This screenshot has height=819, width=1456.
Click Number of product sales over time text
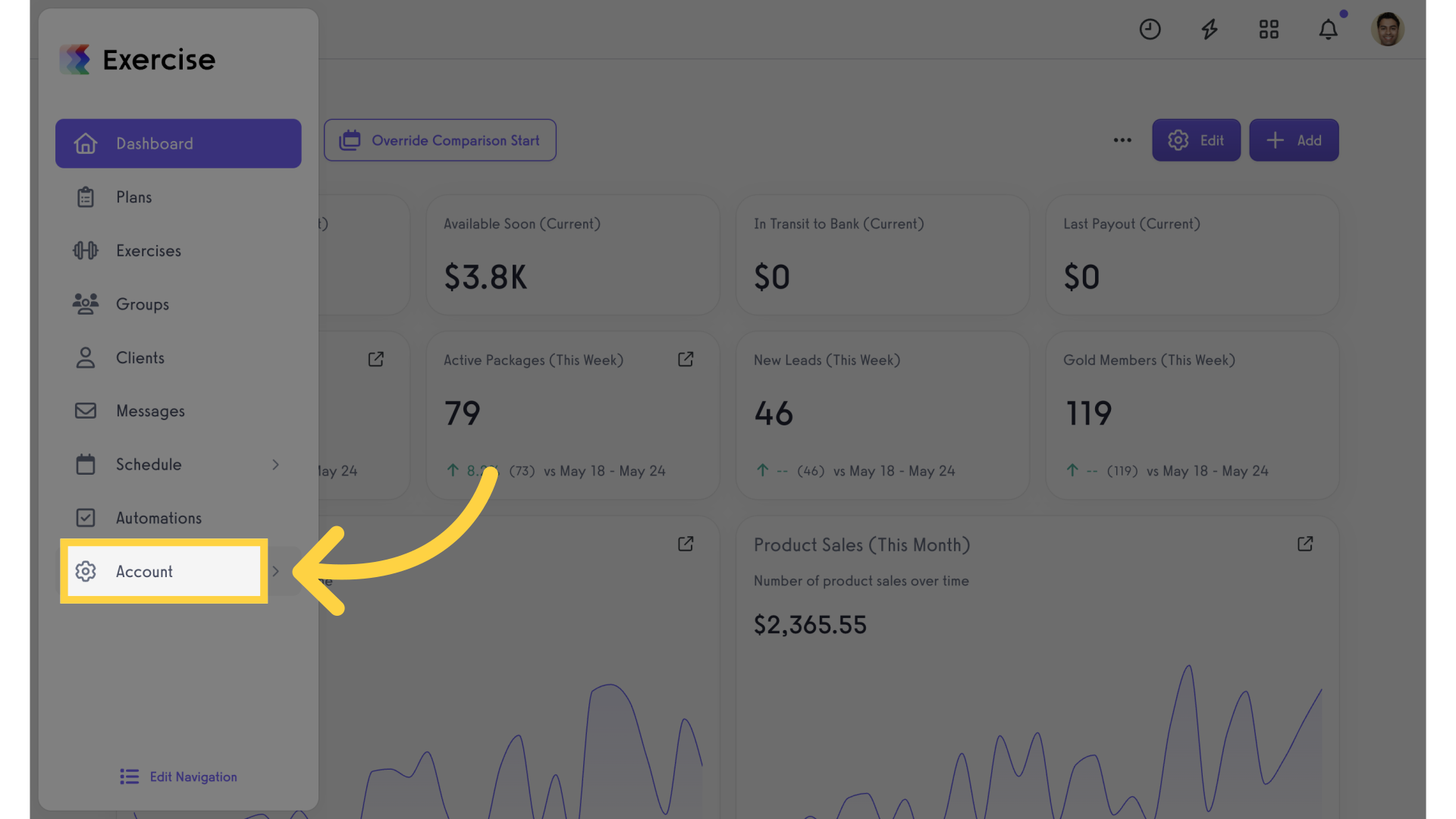click(861, 581)
